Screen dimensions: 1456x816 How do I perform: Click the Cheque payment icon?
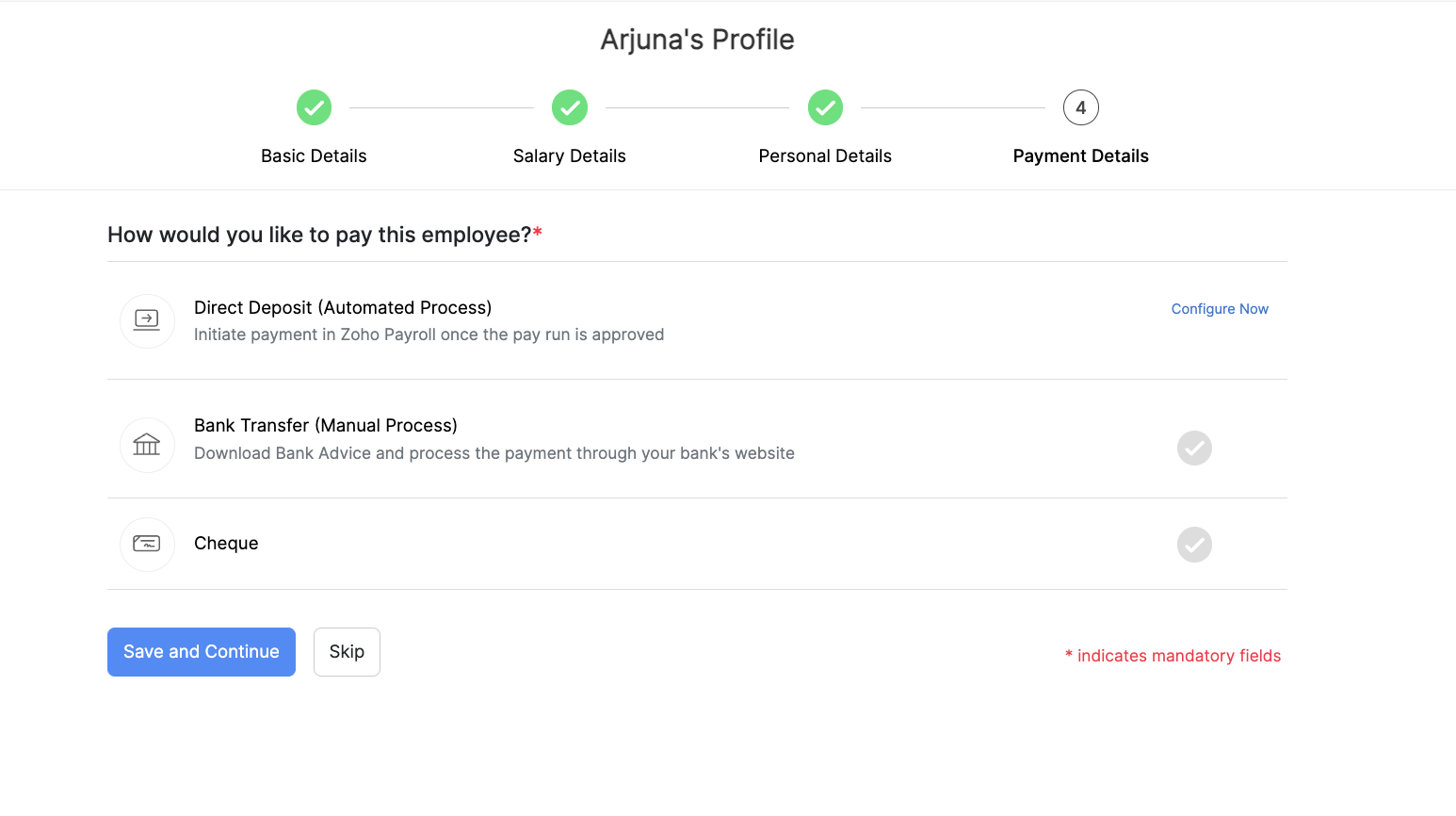(x=147, y=544)
